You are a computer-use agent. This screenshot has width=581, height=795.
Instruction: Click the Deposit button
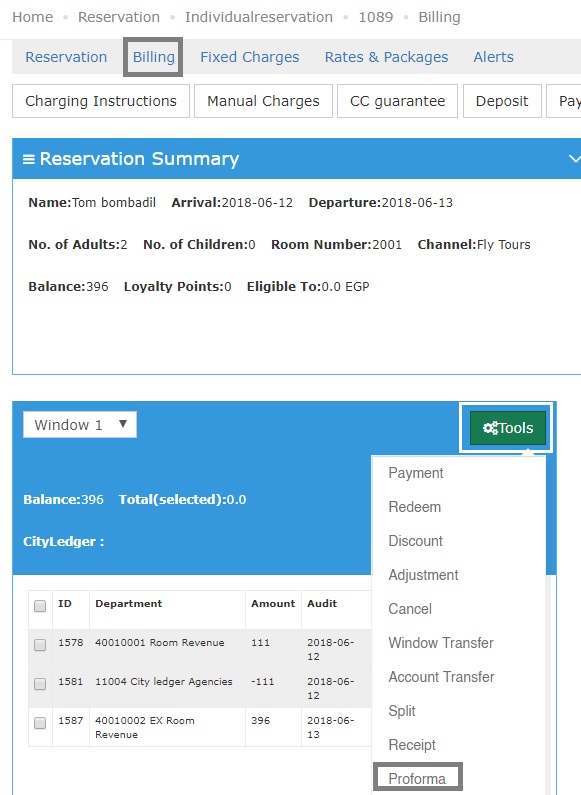coord(502,101)
